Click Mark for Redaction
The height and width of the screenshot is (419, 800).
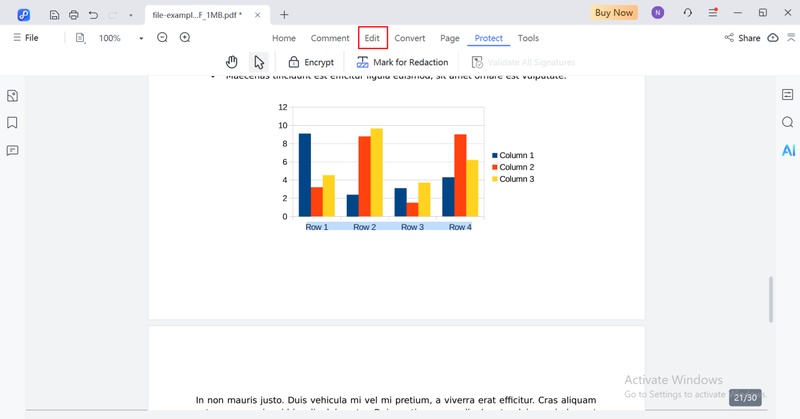[403, 62]
